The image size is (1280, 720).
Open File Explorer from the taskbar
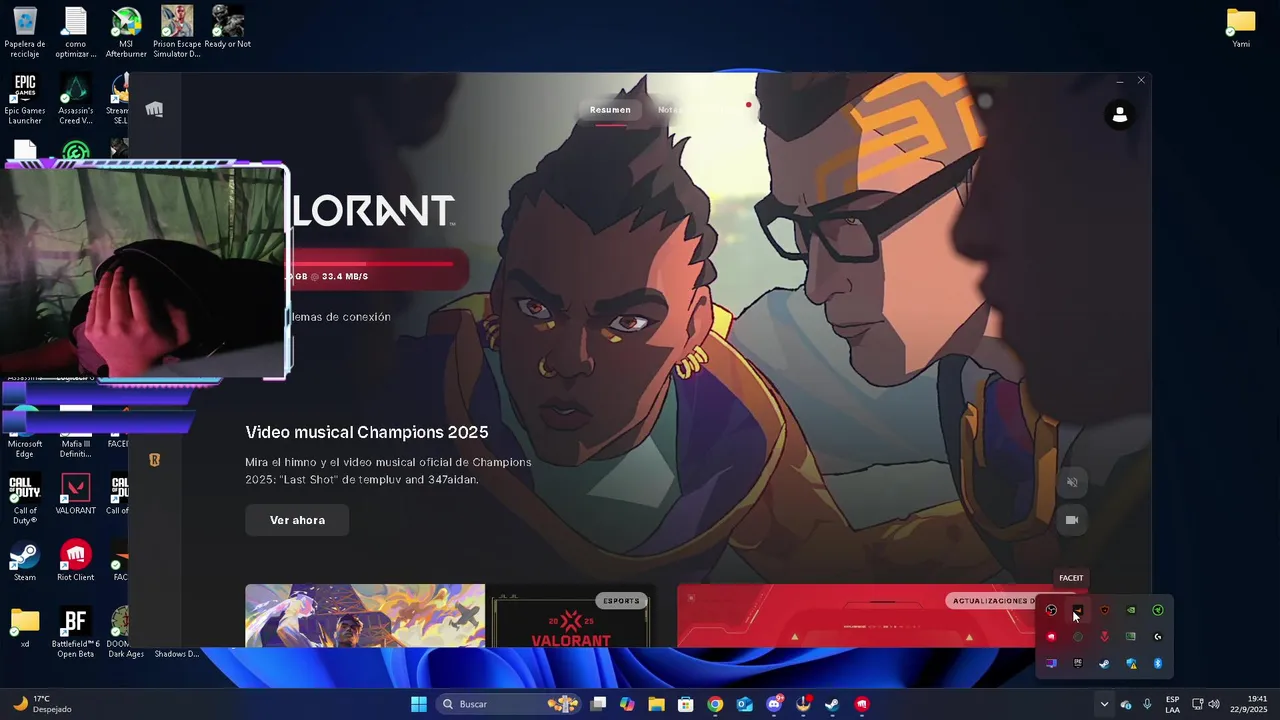[x=656, y=704]
